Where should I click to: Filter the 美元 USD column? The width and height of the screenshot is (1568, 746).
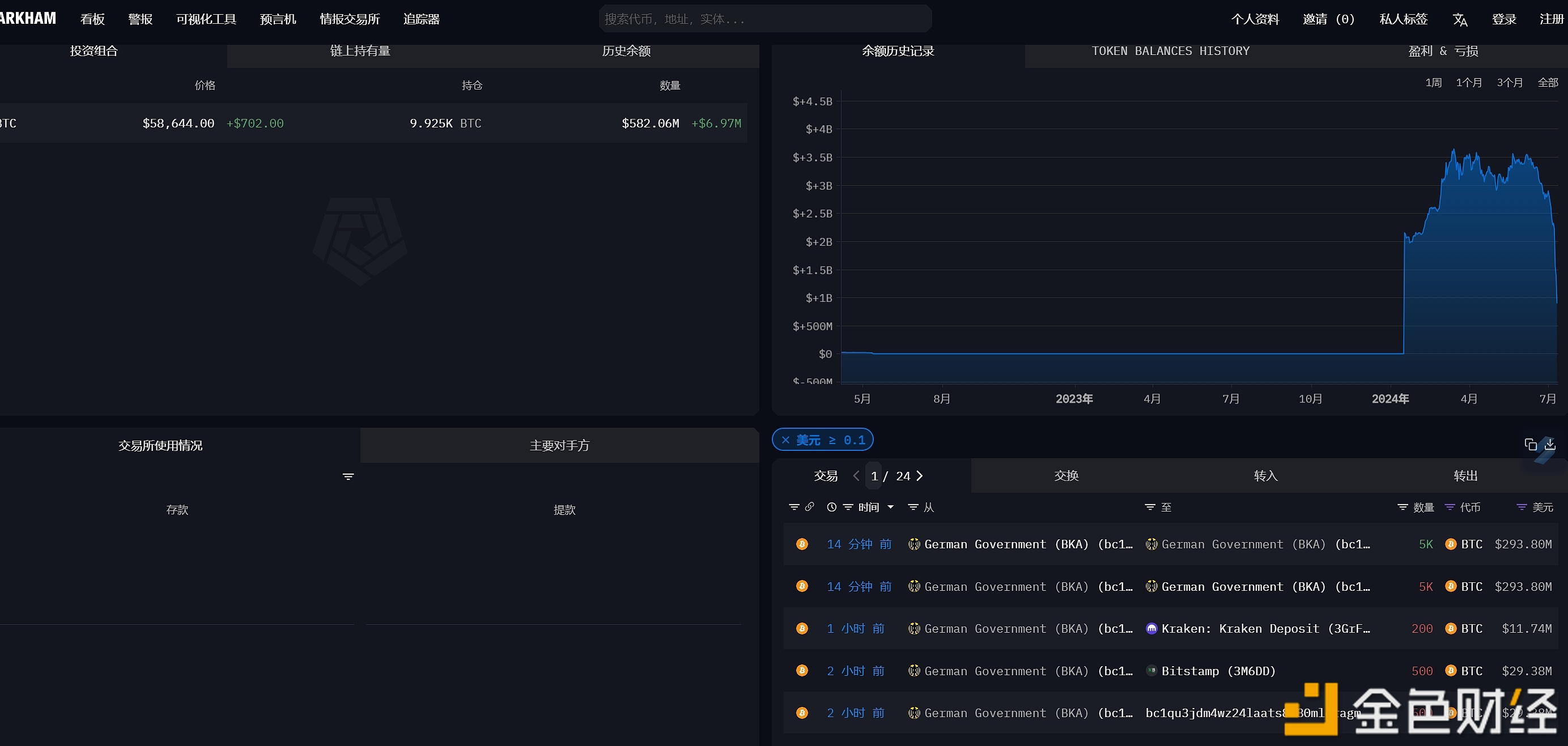click(1522, 507)
